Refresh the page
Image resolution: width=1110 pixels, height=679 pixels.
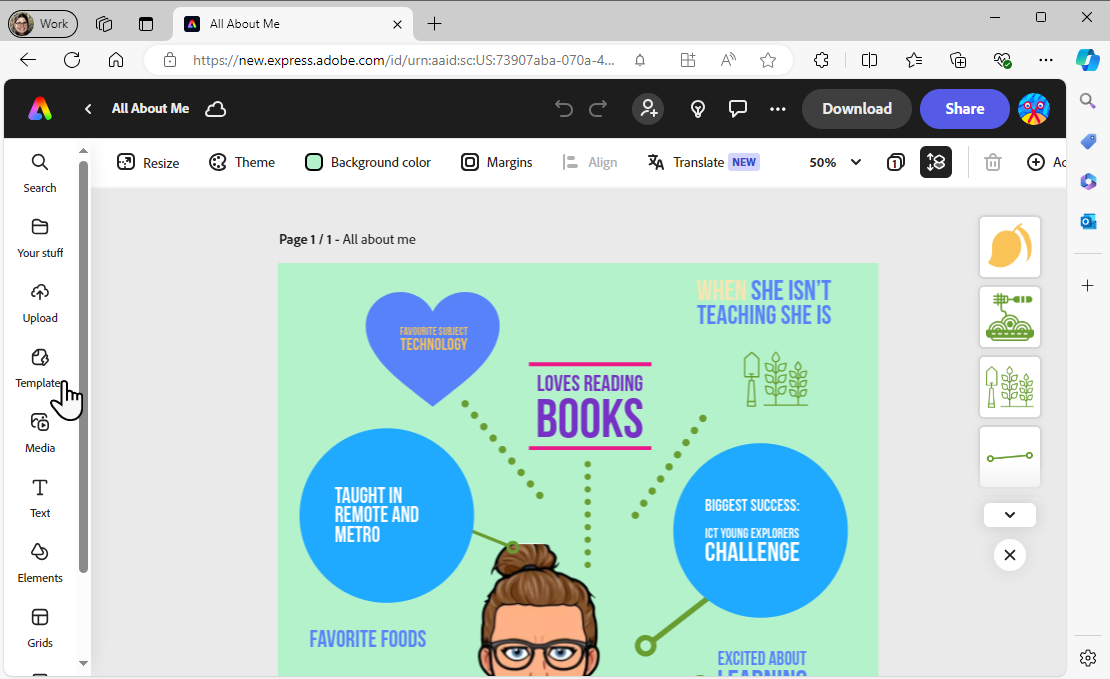pos(71,60)
